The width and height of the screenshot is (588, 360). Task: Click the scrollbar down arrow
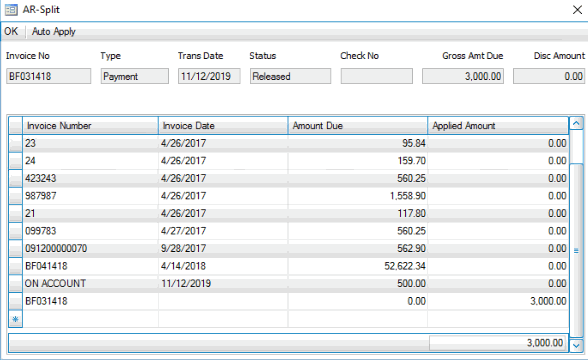tap(576, 345)
